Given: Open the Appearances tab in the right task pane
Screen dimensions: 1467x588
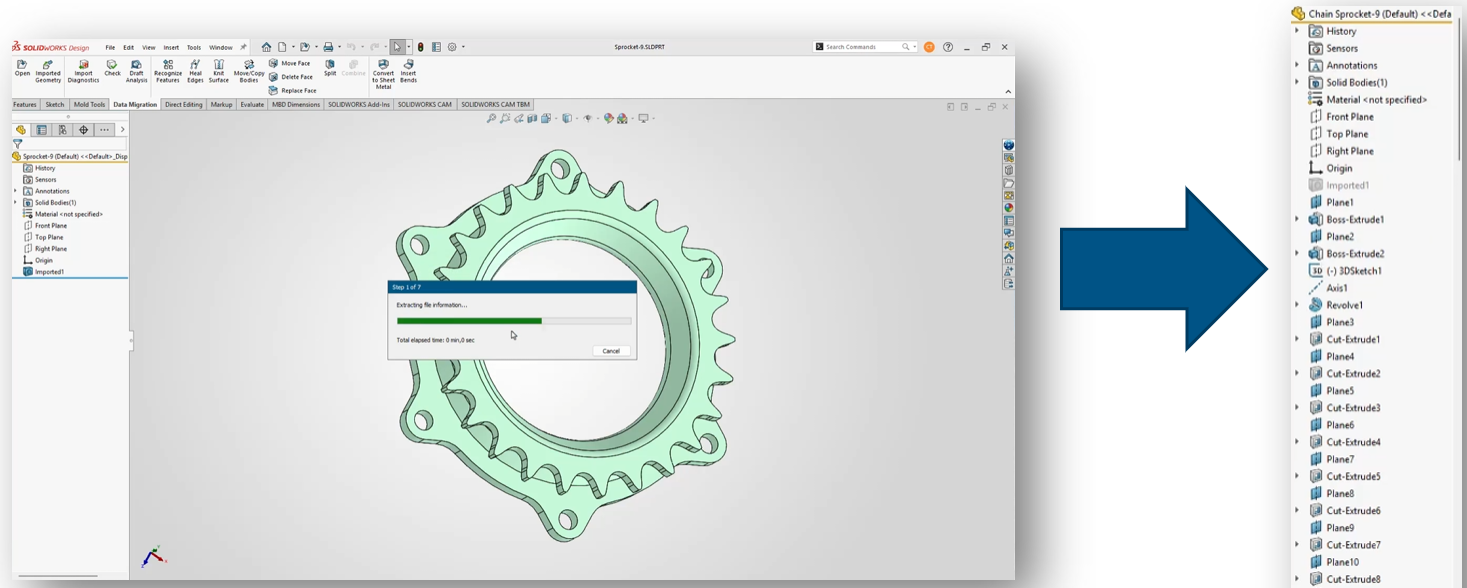Looking at the screenshot, I should tap(1009, 208).
